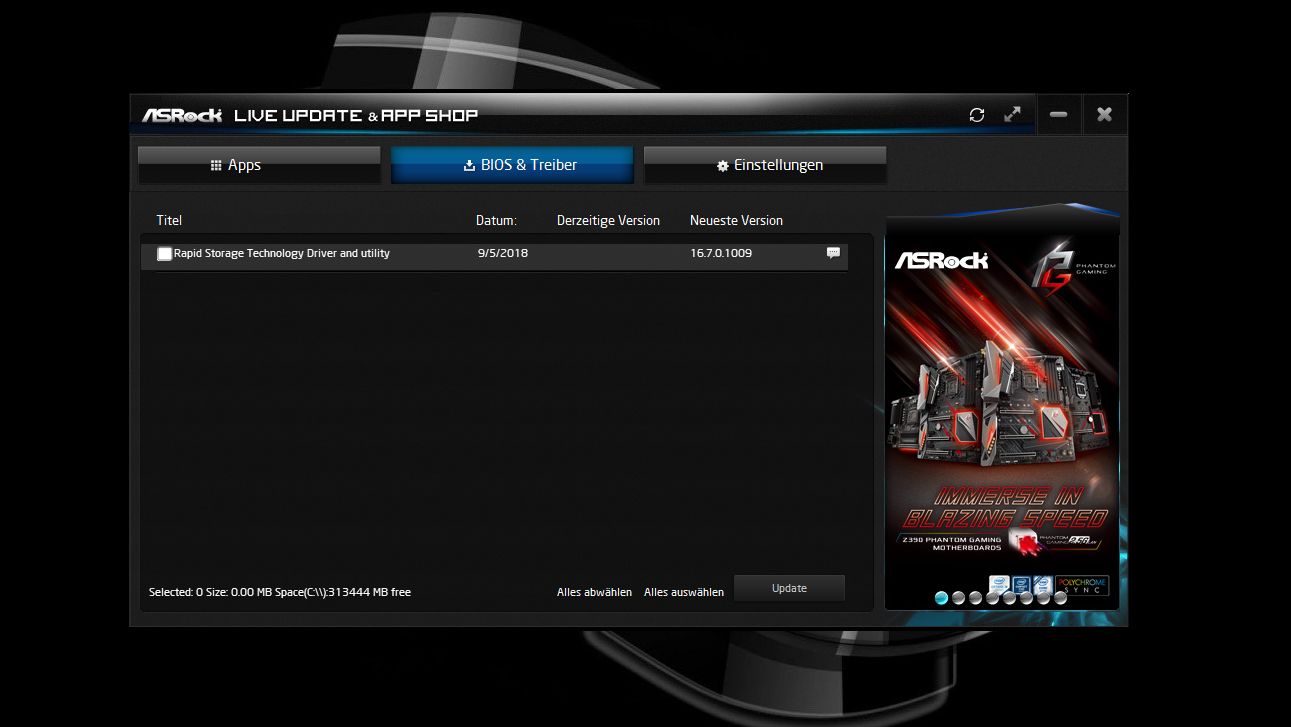
Task: Click the Neueste Version column header
Action: 736,220
